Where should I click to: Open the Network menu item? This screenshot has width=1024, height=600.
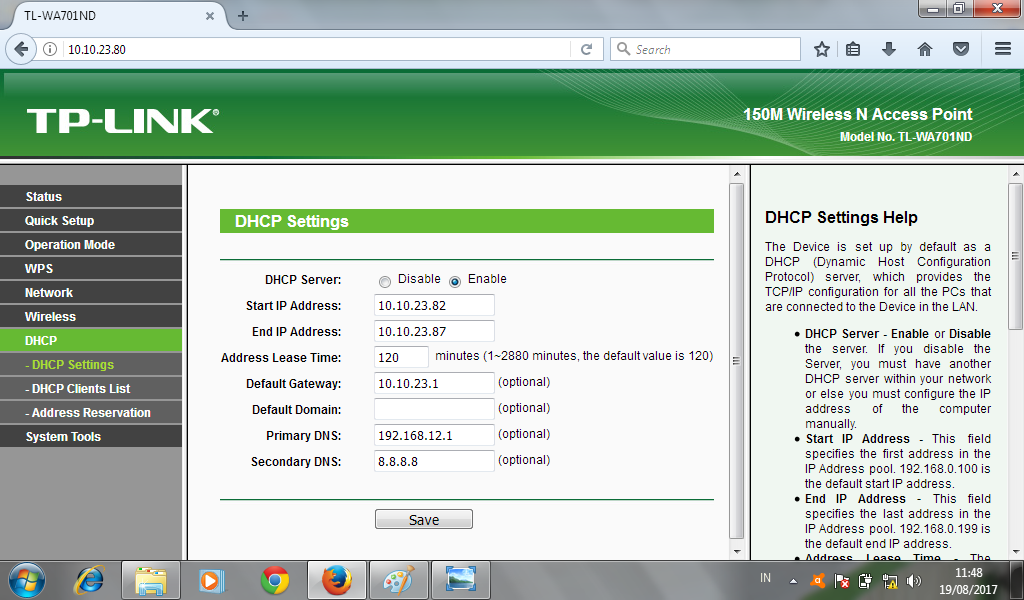91,292
